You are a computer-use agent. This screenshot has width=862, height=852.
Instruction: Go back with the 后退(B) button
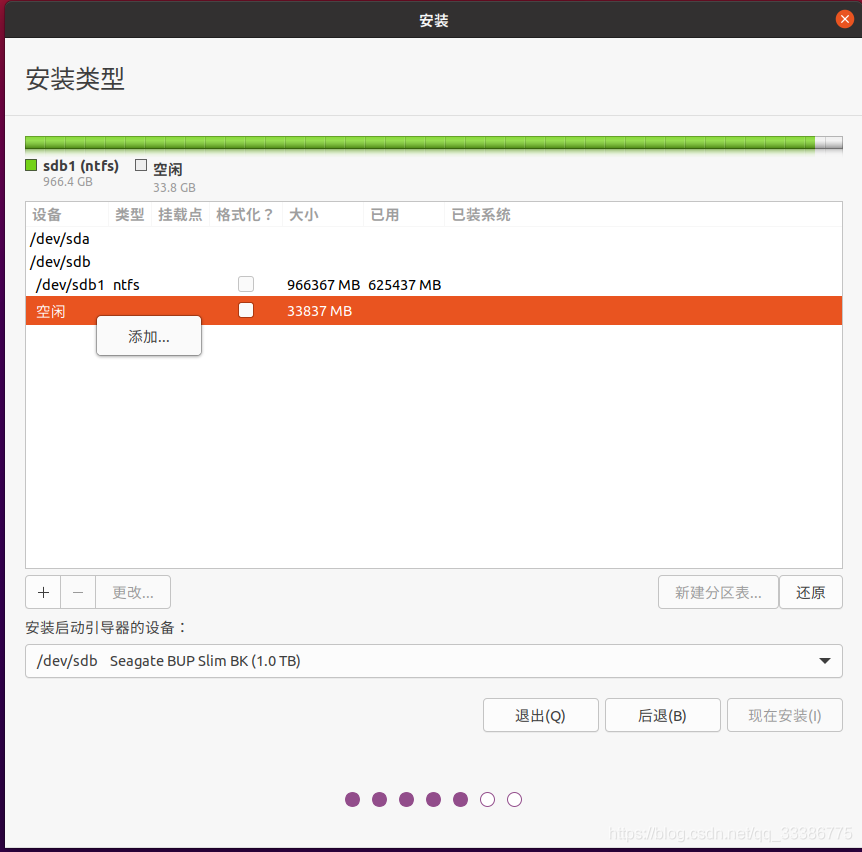[662, 715]
